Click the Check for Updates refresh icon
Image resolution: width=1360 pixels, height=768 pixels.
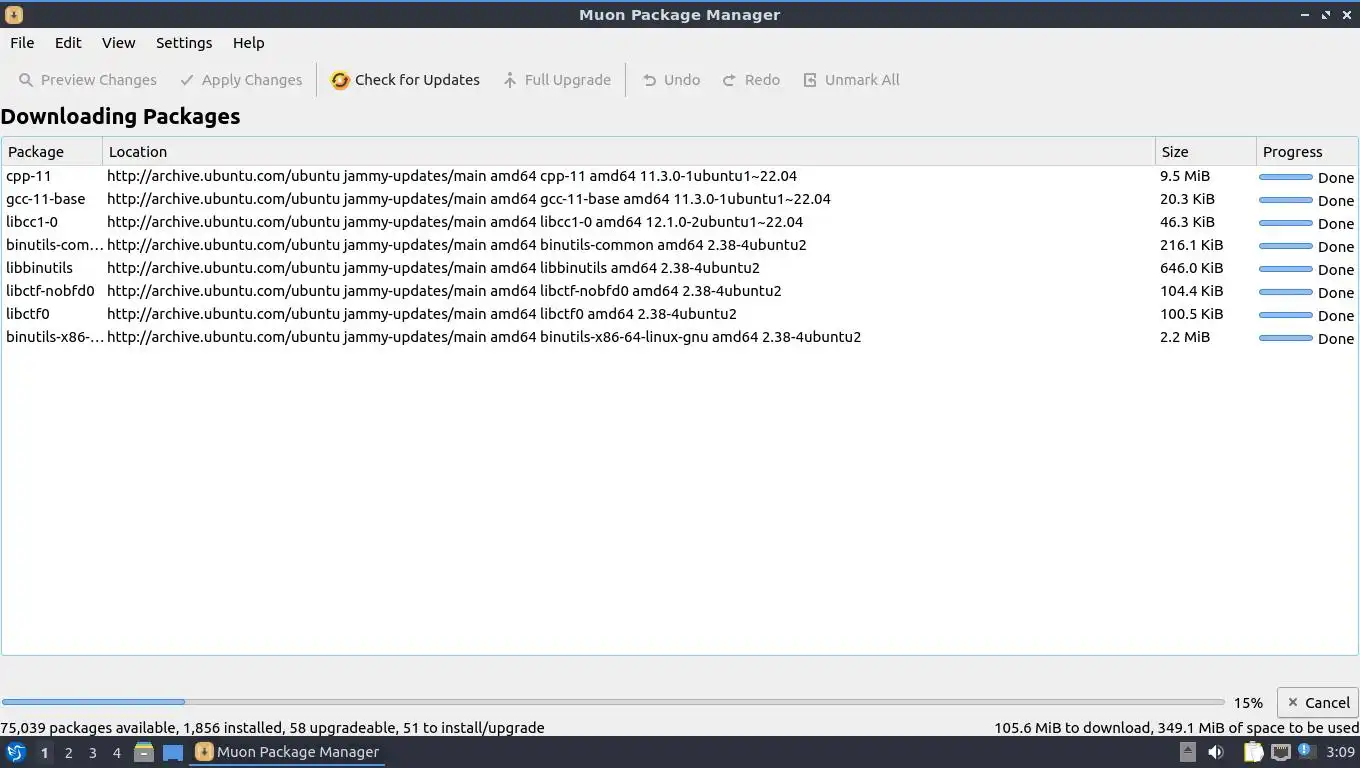pos(340,80)
